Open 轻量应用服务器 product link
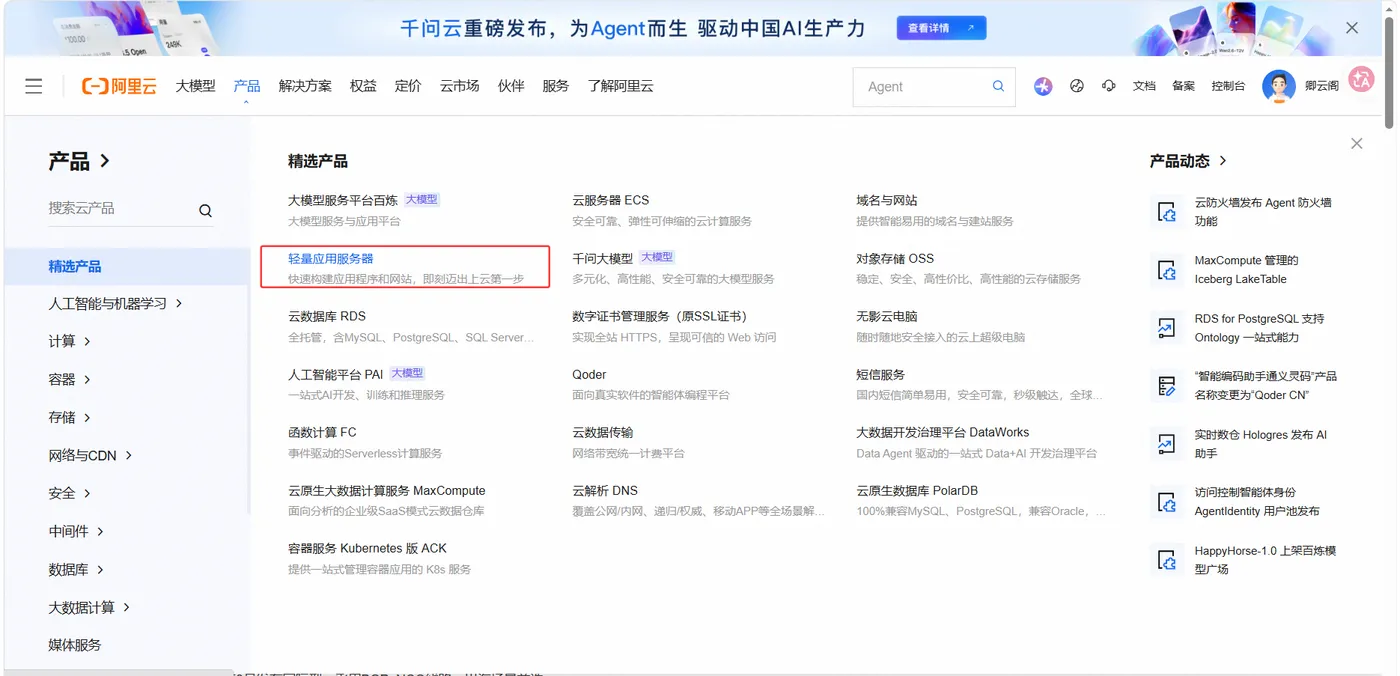 pyautogui.click(x=331, y=258)
